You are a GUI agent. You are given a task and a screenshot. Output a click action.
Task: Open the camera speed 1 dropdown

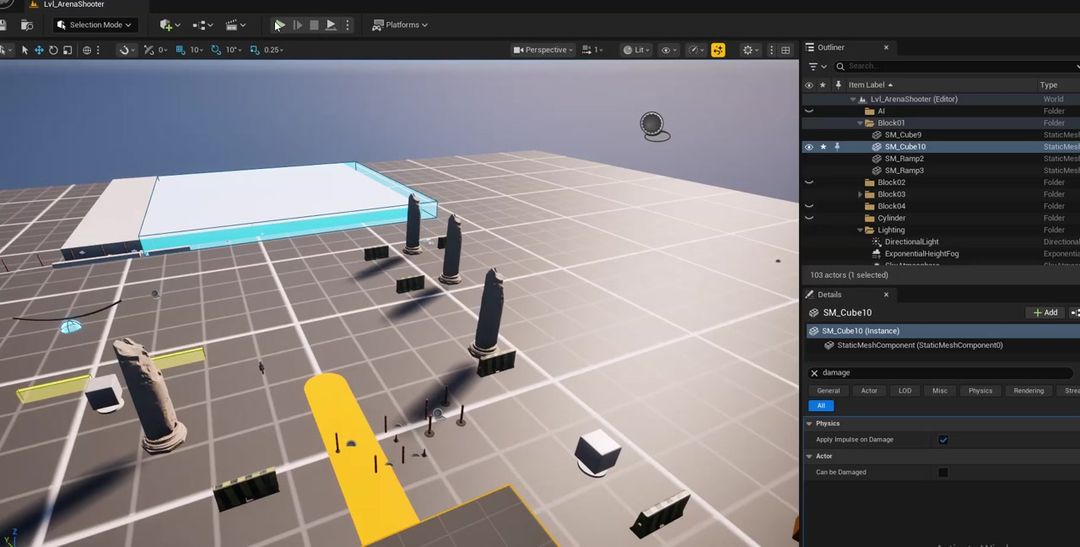[x=592, y=50]
